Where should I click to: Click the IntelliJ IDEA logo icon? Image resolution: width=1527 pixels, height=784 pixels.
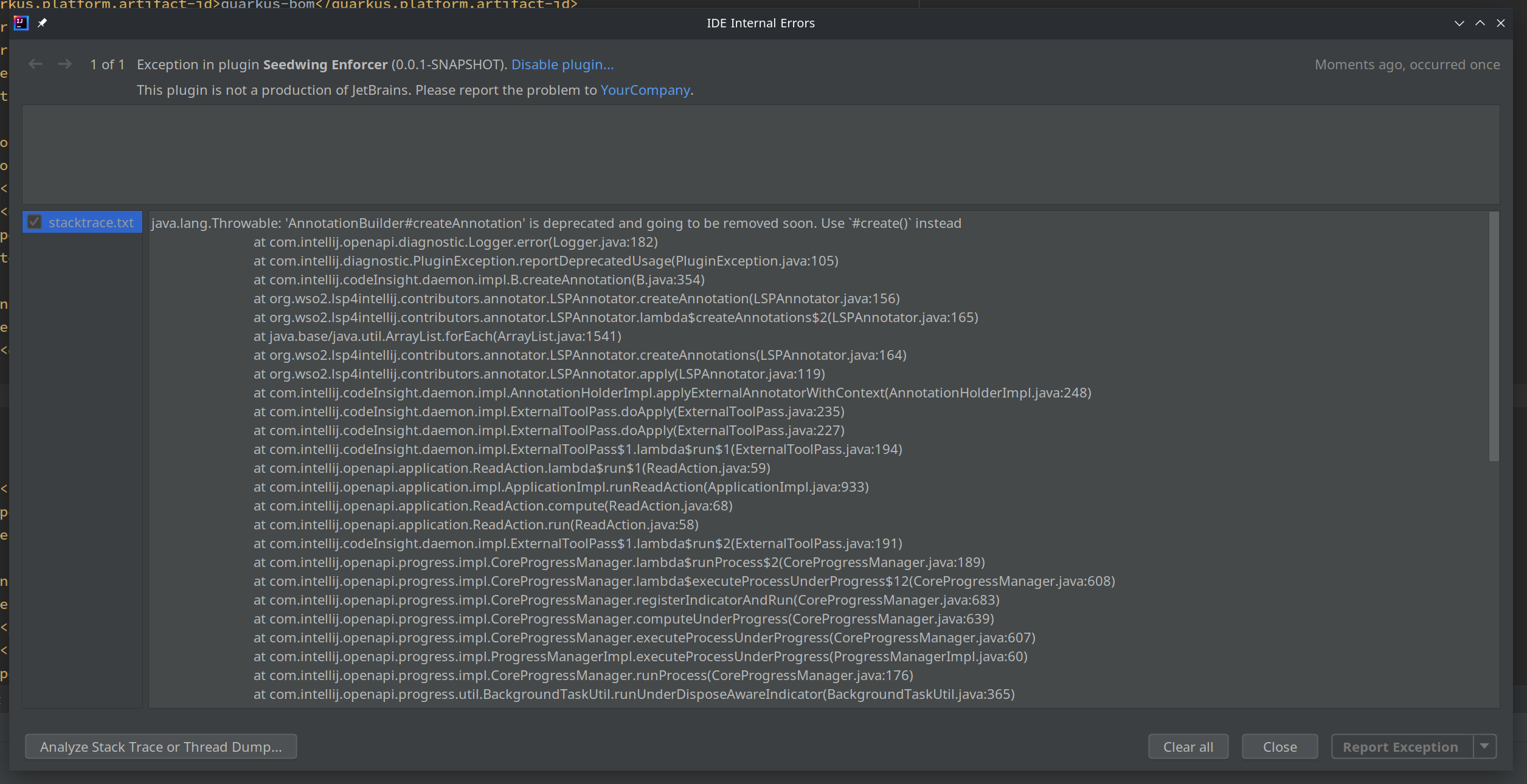click(x=20, y=24)
